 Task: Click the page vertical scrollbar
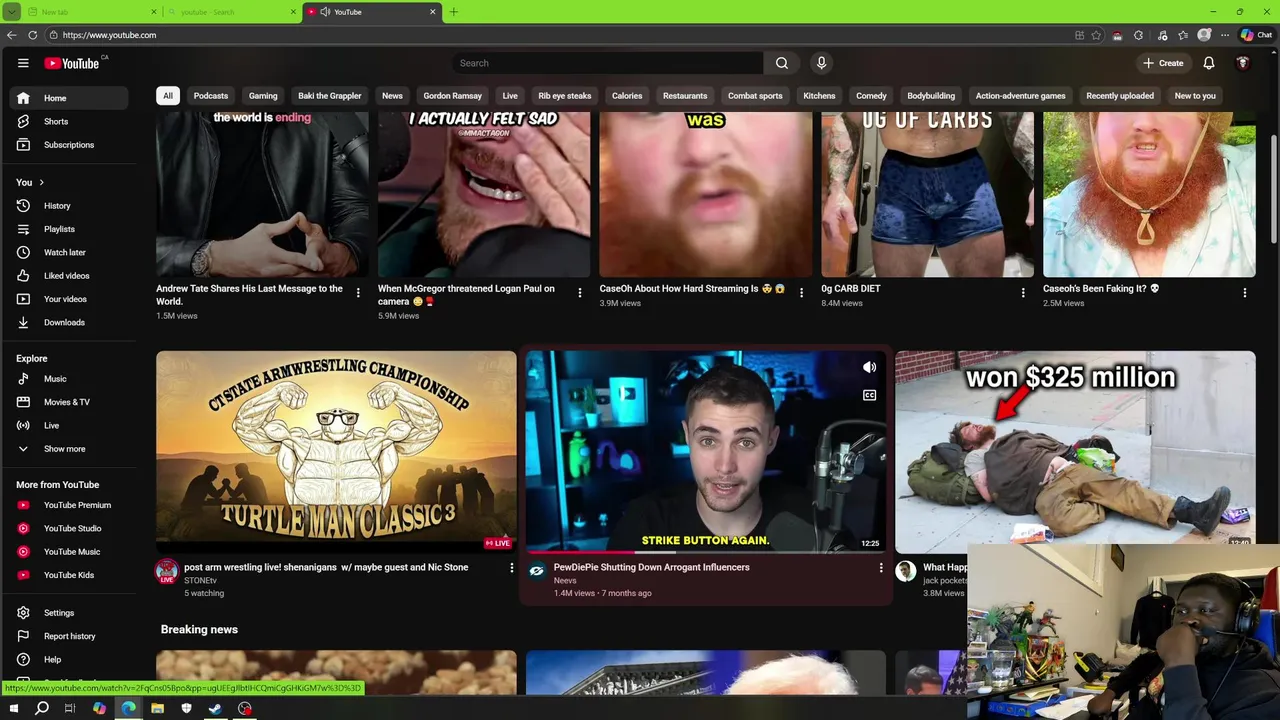pos(1274,187)
